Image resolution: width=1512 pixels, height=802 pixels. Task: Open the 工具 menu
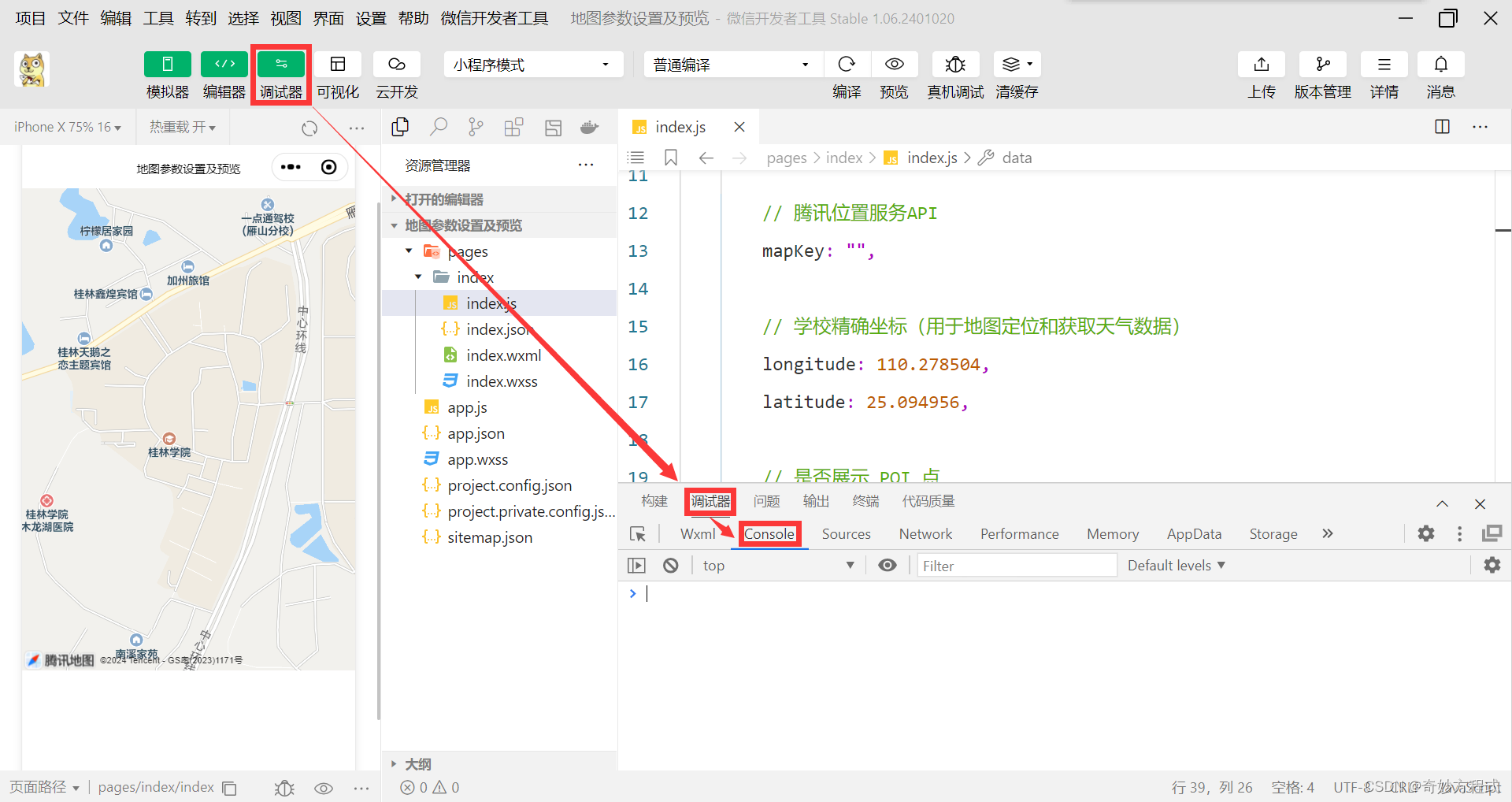pyautogui.click(x=158, y=18)
